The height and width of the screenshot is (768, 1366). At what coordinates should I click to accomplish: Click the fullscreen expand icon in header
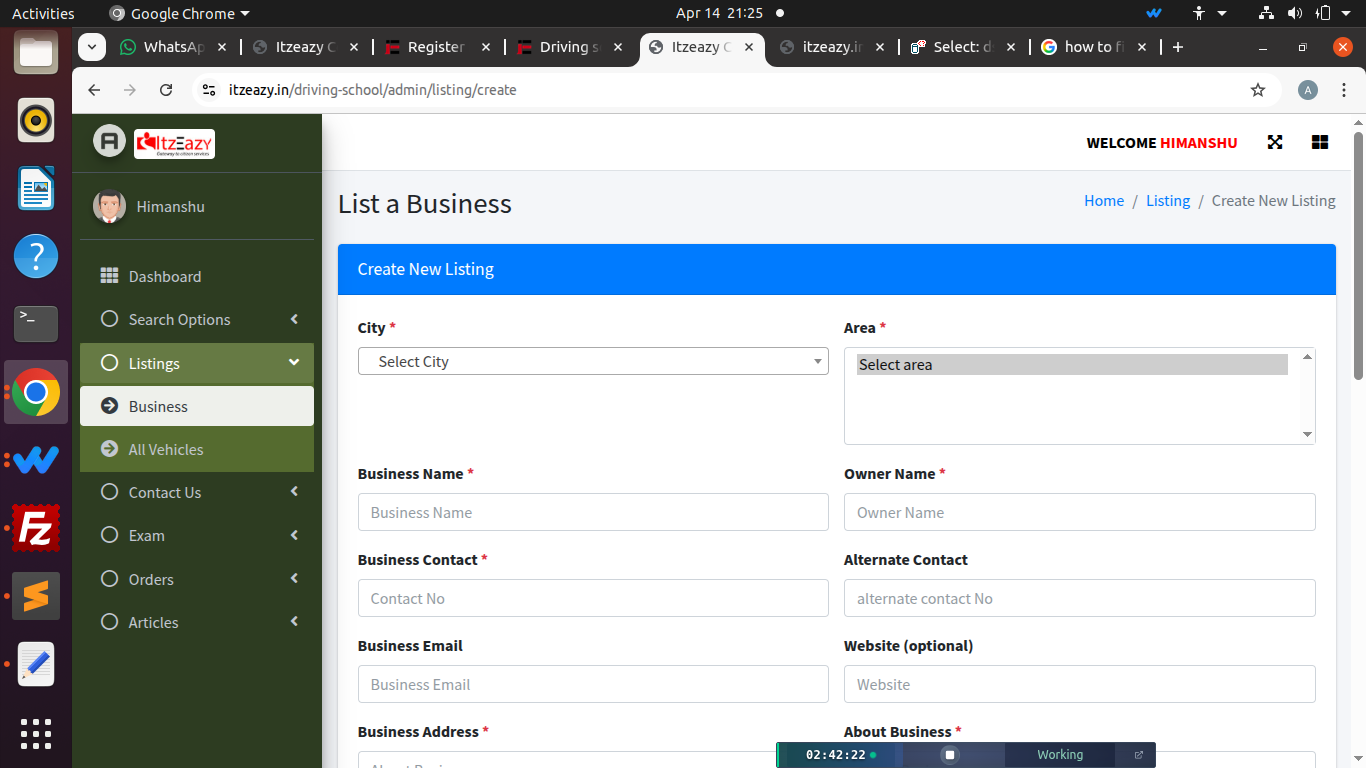pos(1274,142)
